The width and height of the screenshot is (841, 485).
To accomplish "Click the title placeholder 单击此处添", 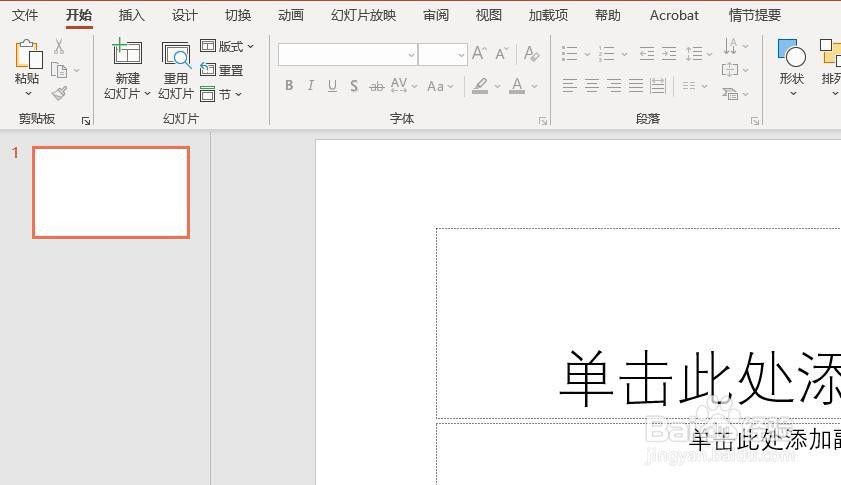I will coord(699,377).
